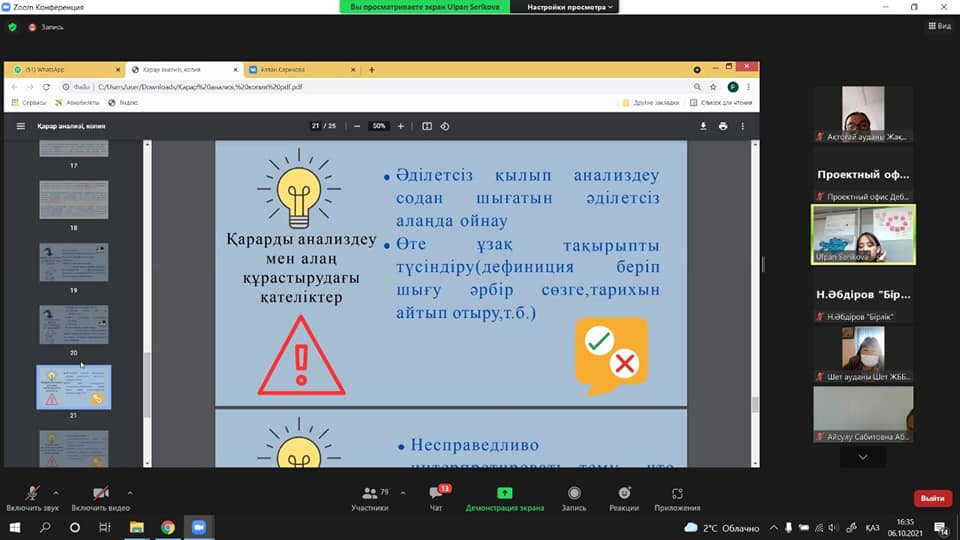960x540 pixels.
Task: Rotate the PDF counterclockwise
Action: click(x=444, y=126)
